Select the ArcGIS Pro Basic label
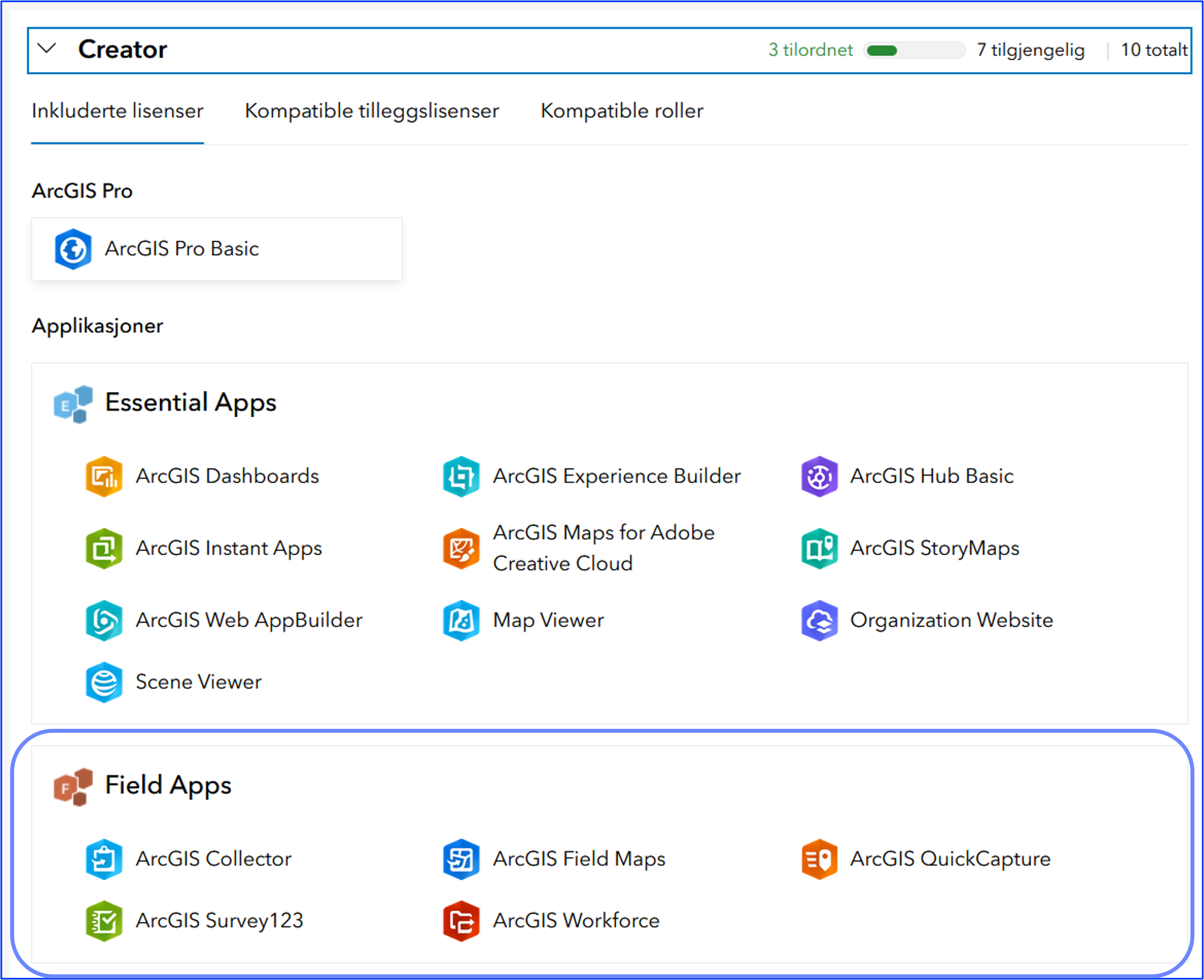Image resolution: width=1204 pixels, height=980 pixels. (x=182, y=249)
